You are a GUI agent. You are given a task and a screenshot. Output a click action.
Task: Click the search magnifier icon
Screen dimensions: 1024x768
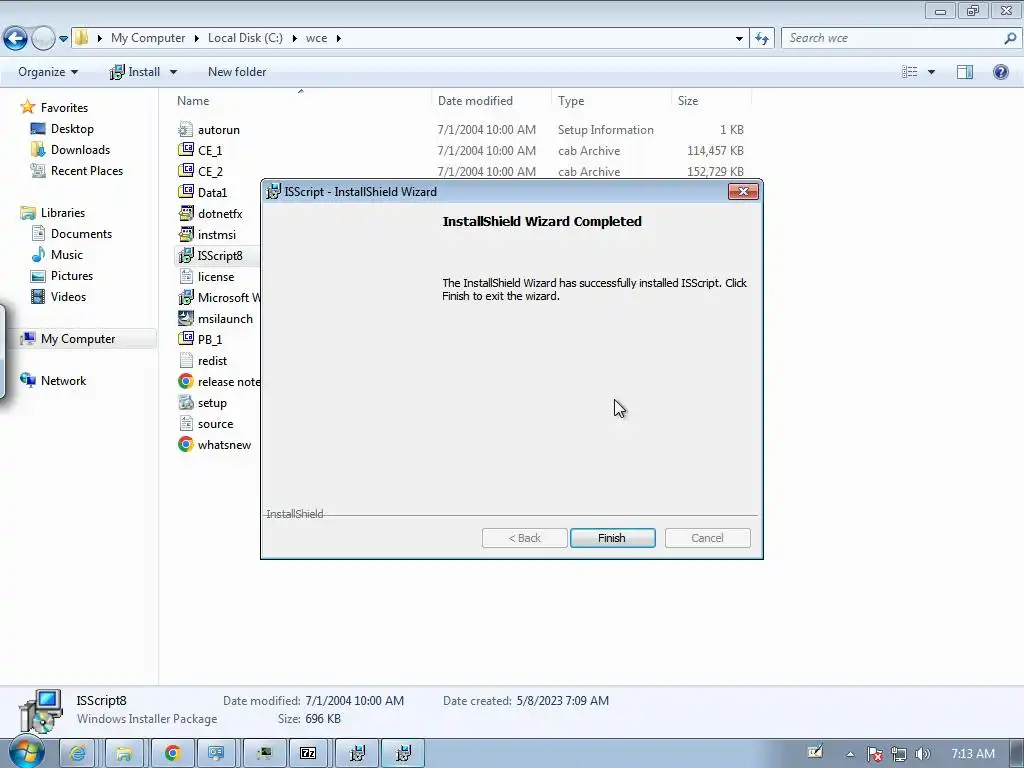[1010, 39]
